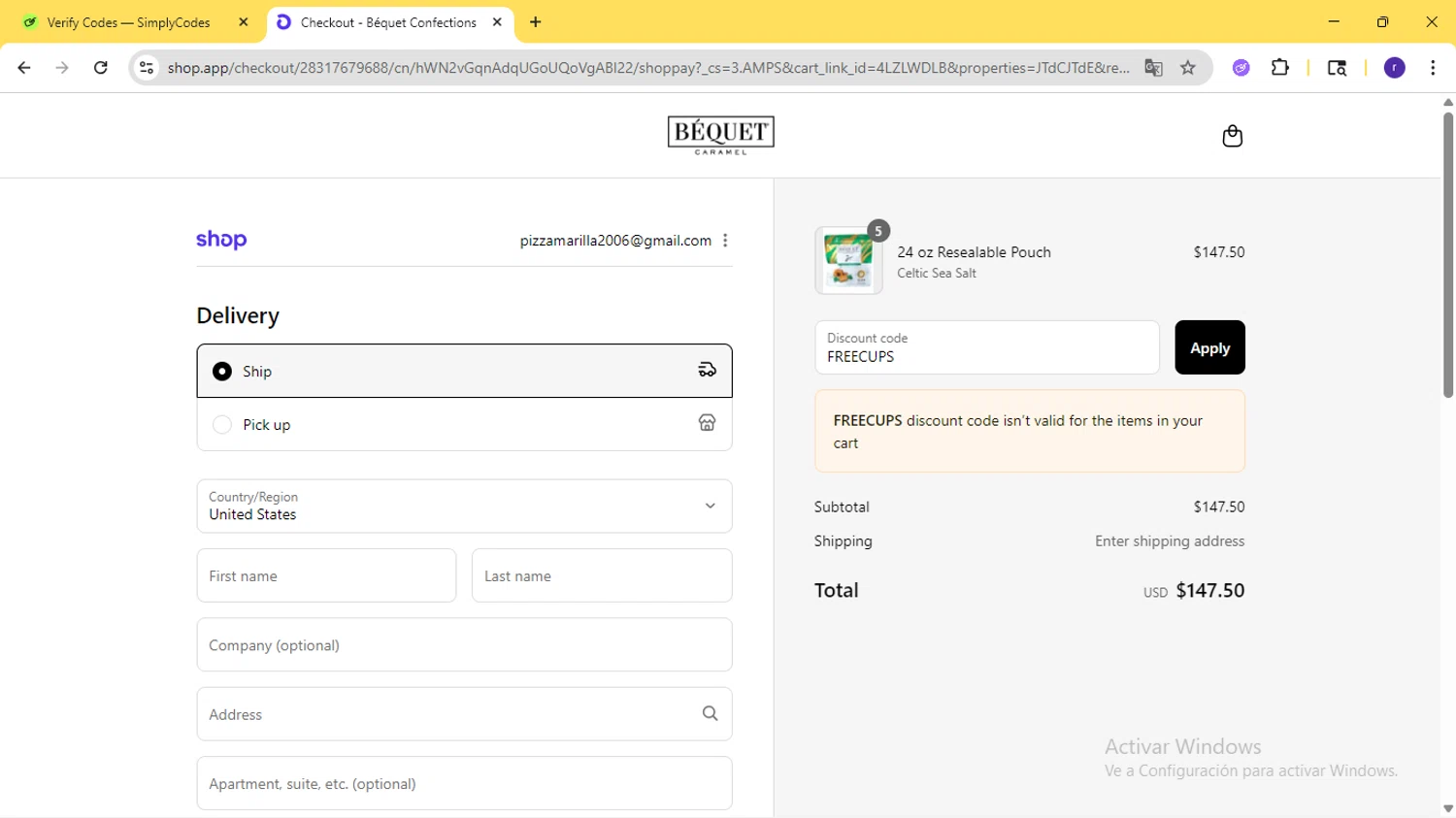
Task: Bookmark this page with the star
Action: (x=1188, y=68)
